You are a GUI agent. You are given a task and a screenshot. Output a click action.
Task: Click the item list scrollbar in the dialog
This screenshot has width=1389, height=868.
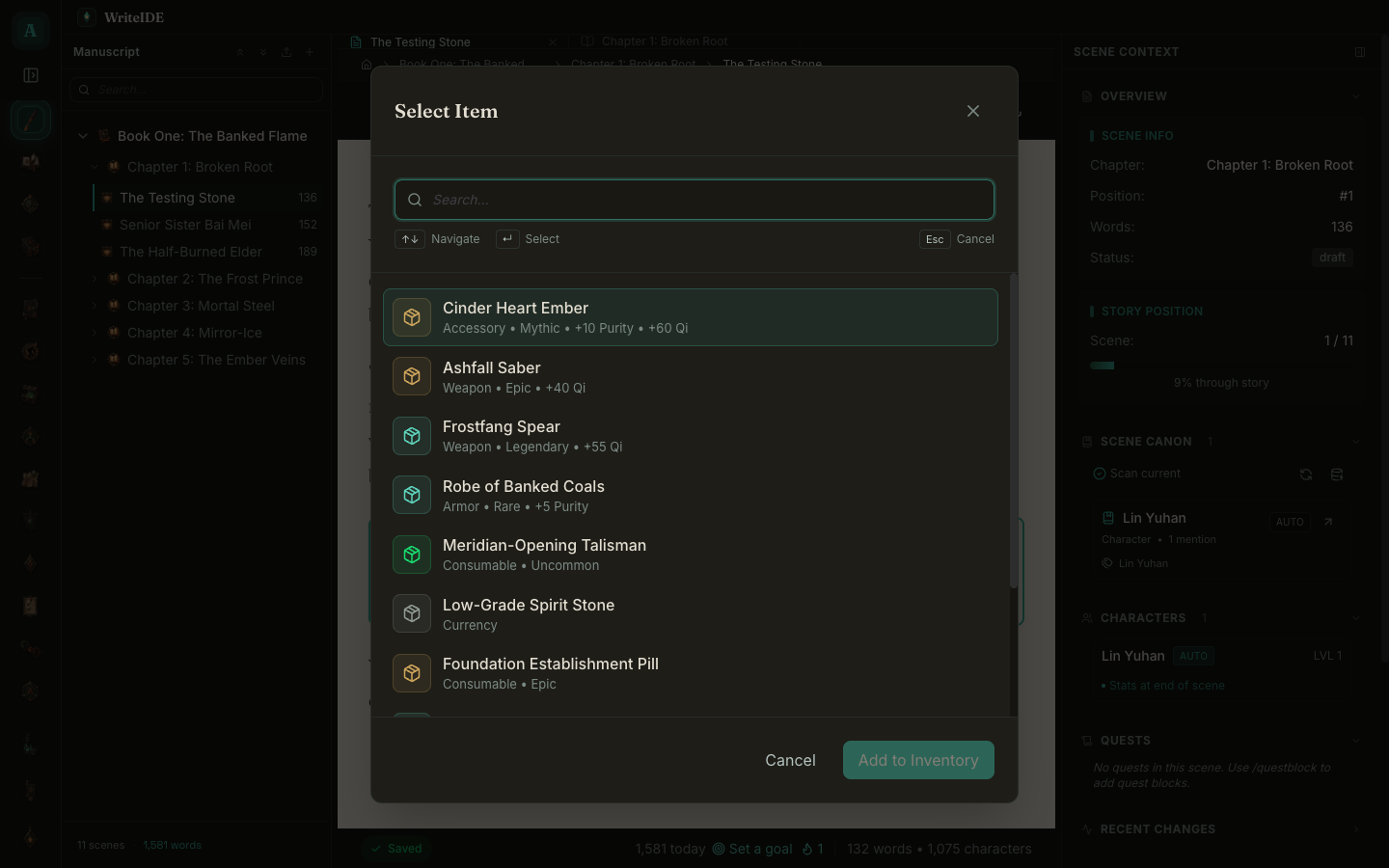[x=1013, y=432]
